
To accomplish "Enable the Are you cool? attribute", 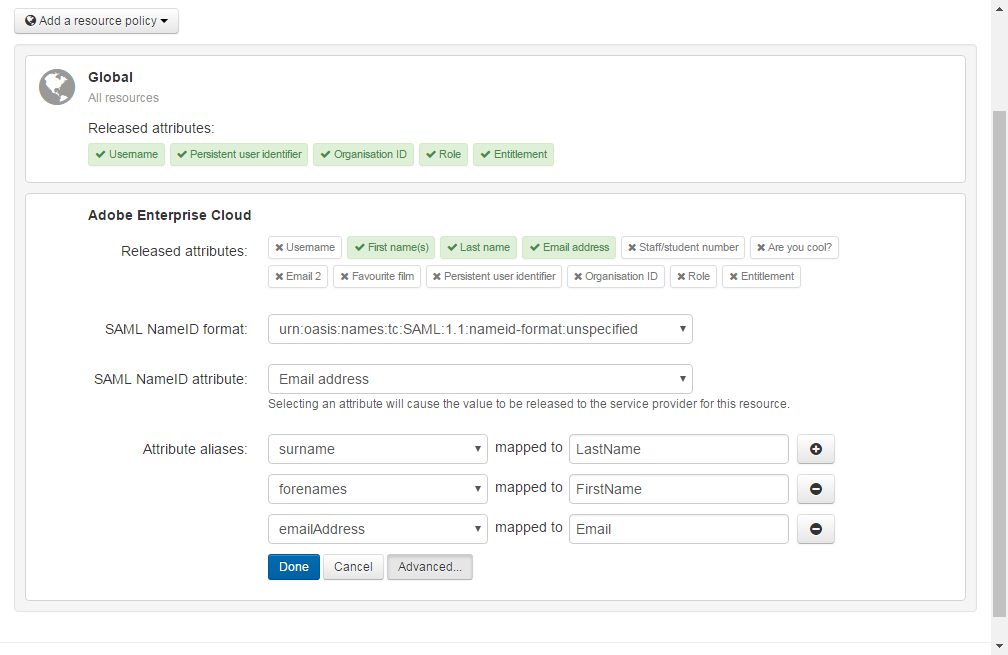I will 794,248.
